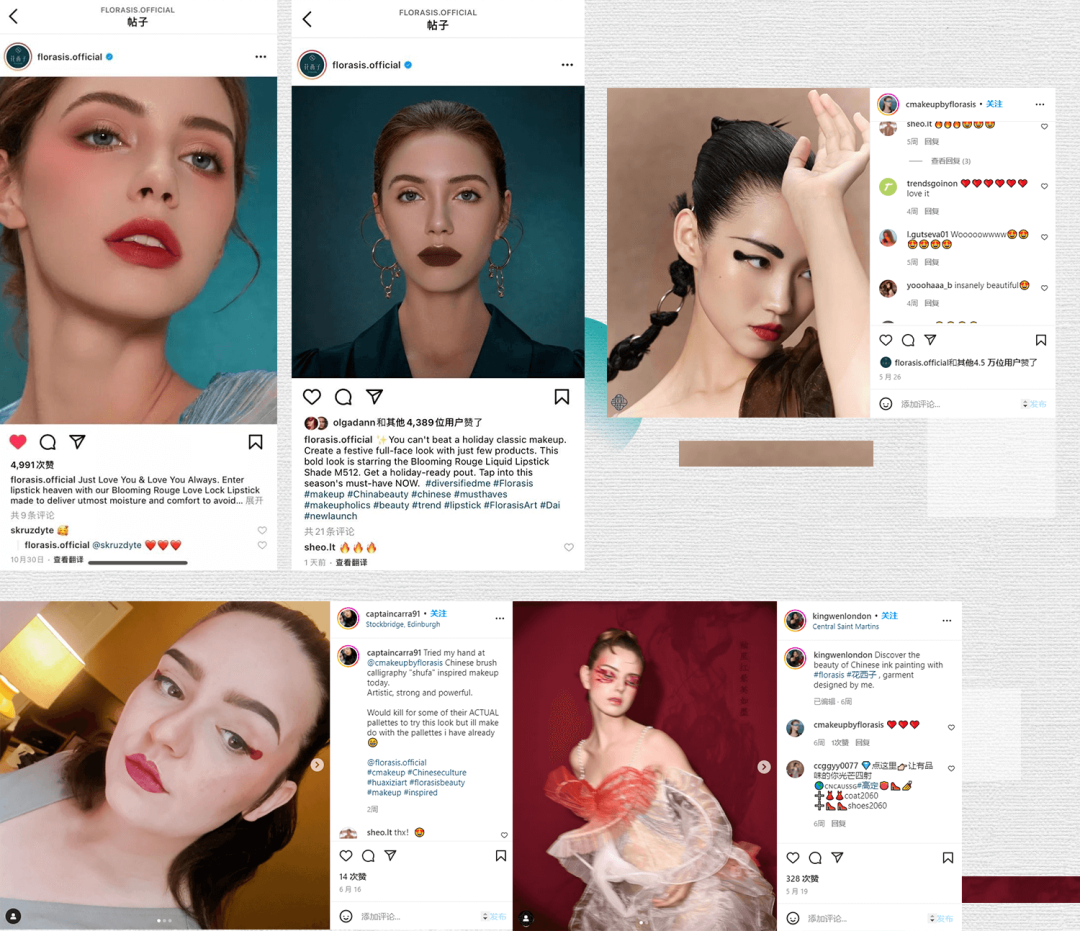1080x931 pixels.
Task: View all 21 comments (共21条评论)
Action: pyautogui.click(x=329, y=532)
